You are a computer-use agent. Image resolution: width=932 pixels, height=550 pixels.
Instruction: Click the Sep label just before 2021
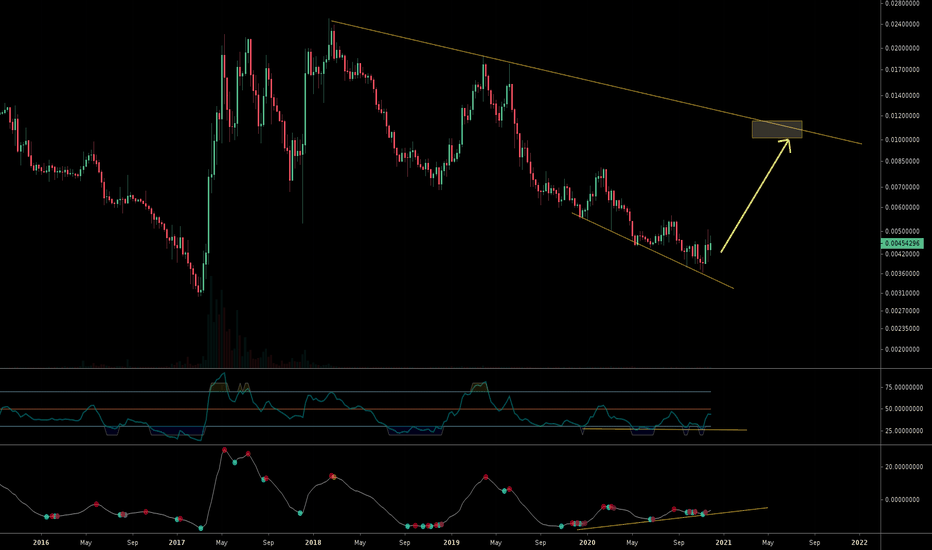pos(678,542)
